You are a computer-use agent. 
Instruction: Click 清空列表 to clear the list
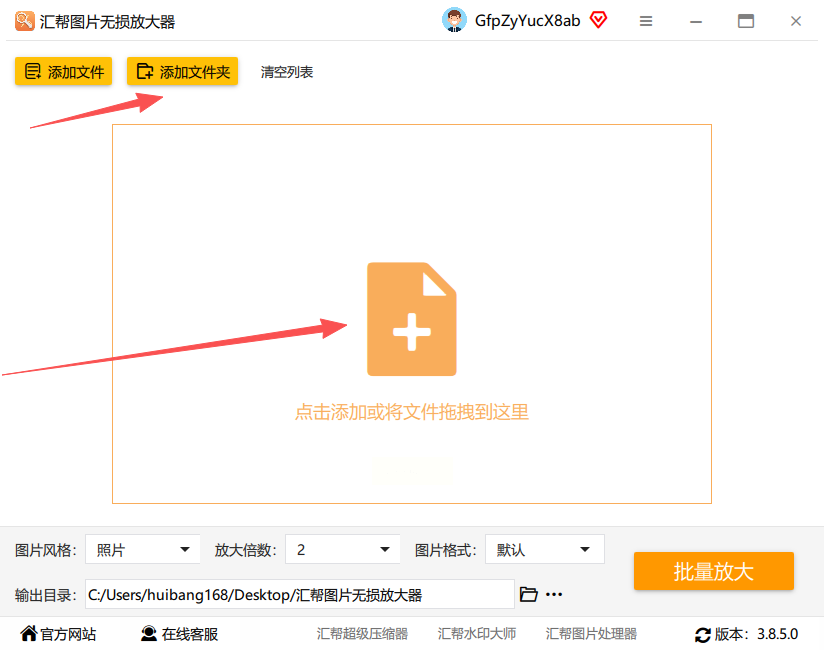(287, 72)
